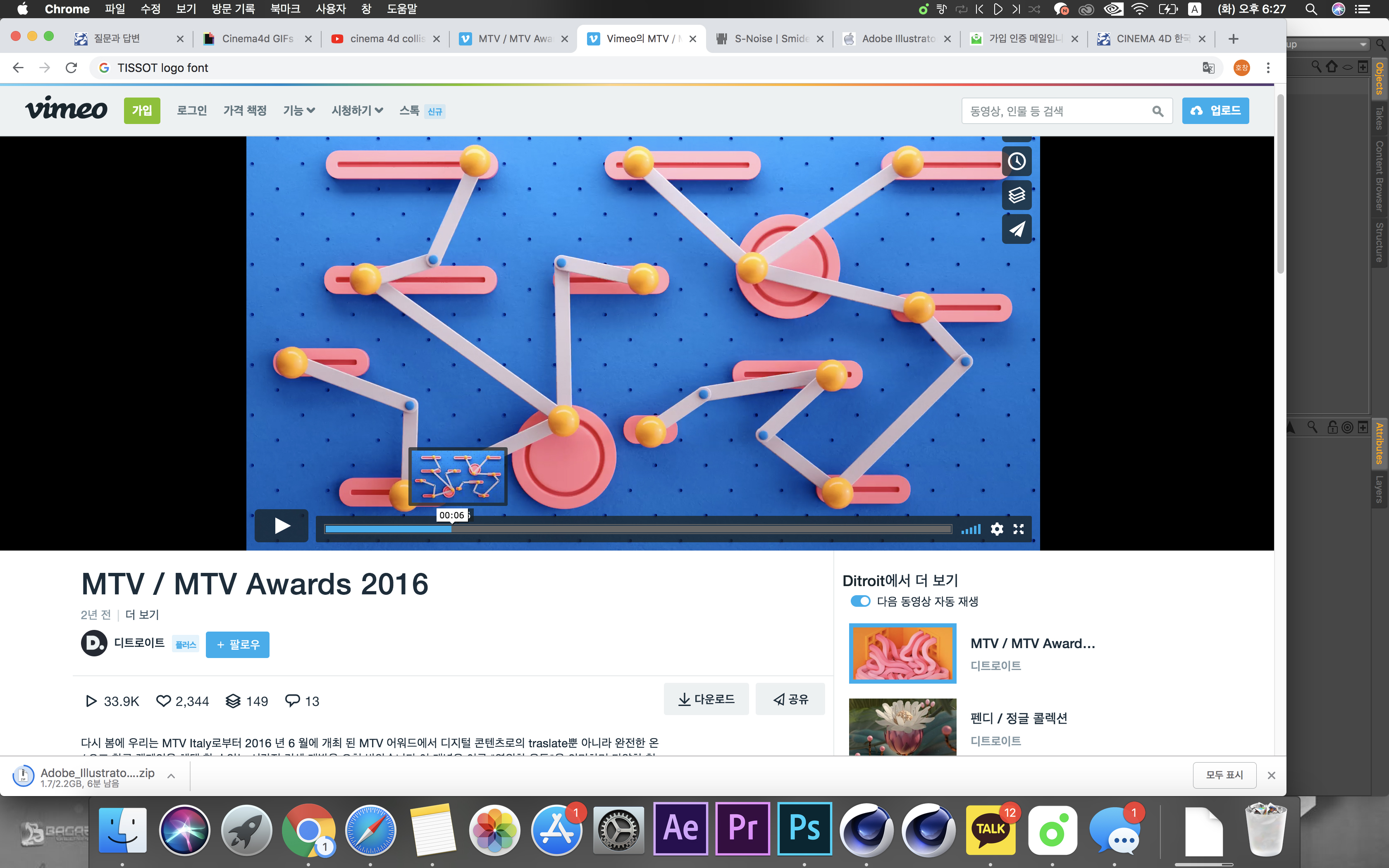Launch After Effects from the Dock

click(681, 829)
